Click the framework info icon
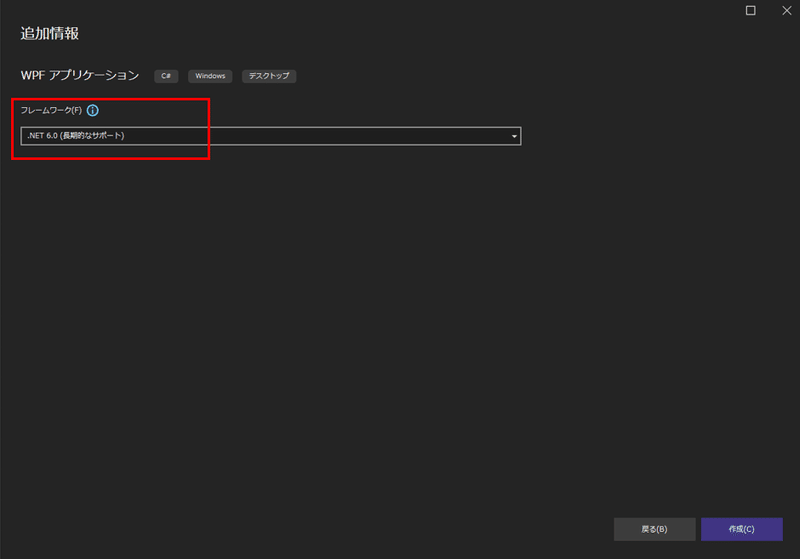 pos(92,110)
